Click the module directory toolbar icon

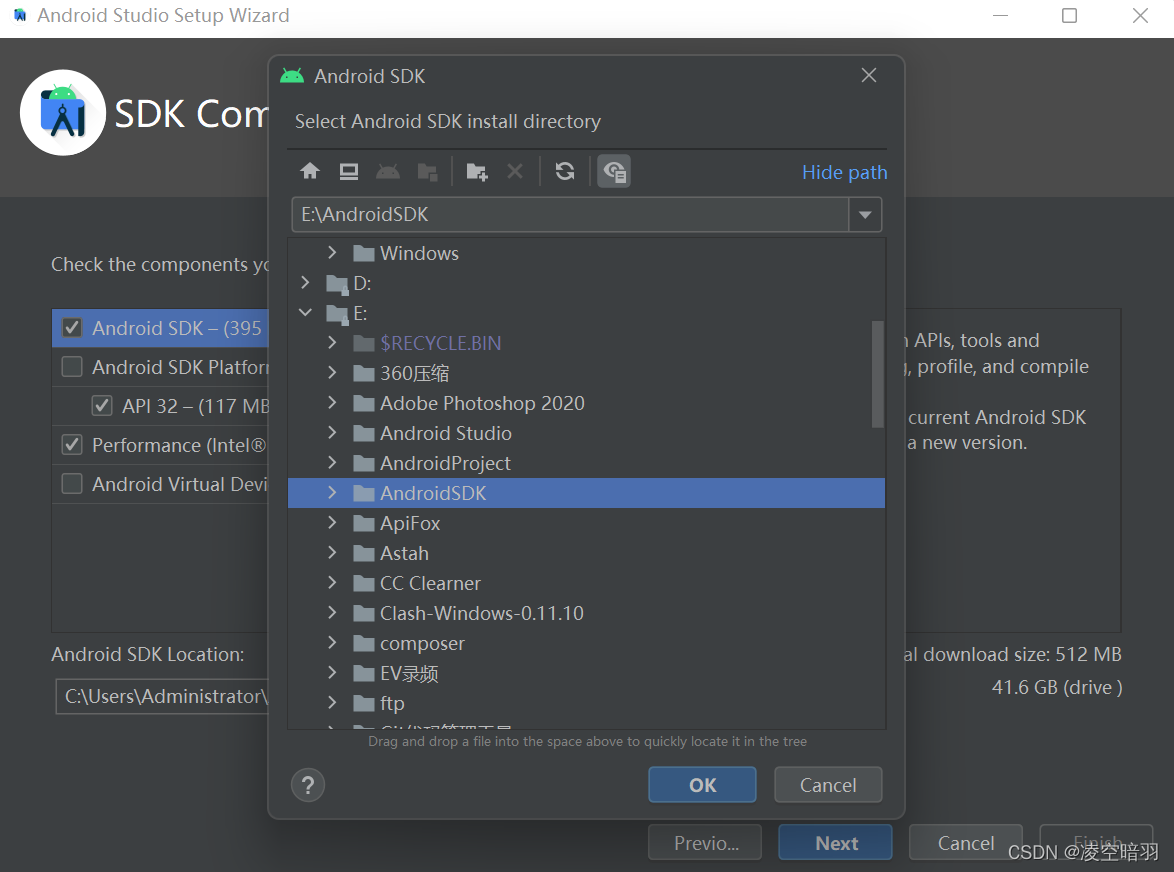428,172
